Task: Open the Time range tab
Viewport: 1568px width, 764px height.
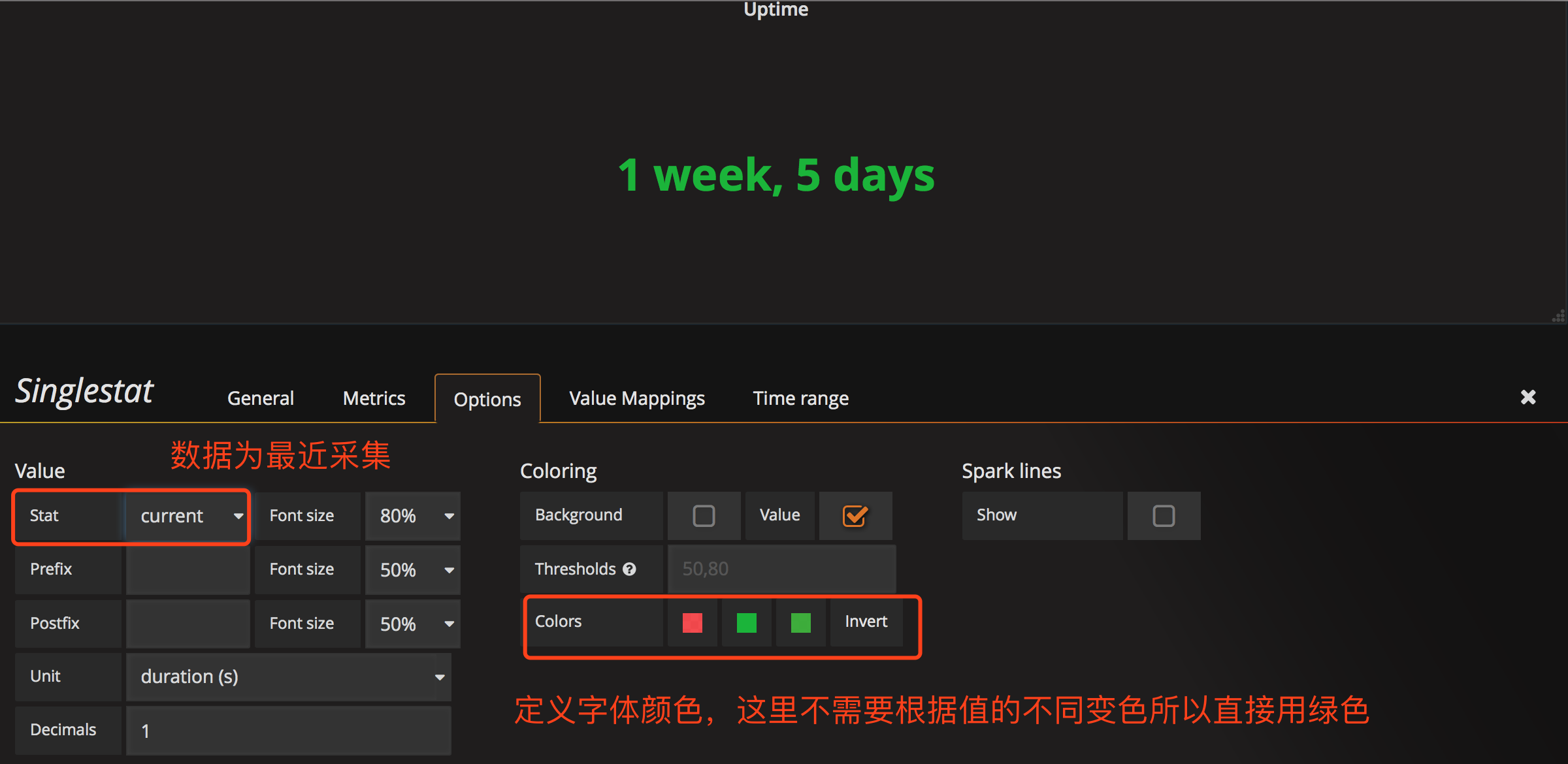Action: [800, 398]
